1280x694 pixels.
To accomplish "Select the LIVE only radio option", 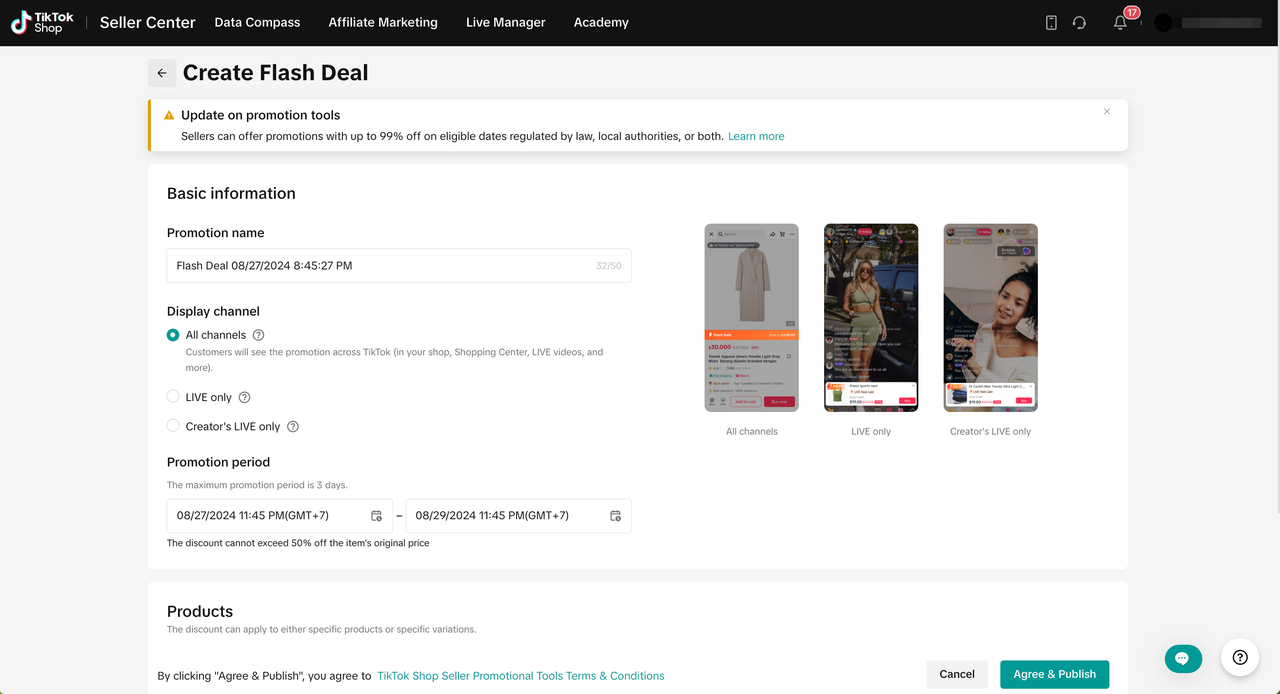I will 173,397.
